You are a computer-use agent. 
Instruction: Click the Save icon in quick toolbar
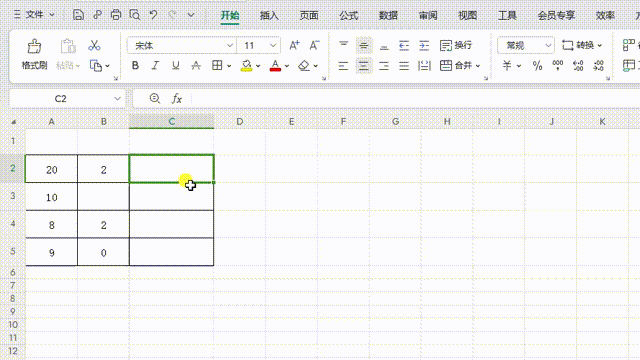(78, 15)
